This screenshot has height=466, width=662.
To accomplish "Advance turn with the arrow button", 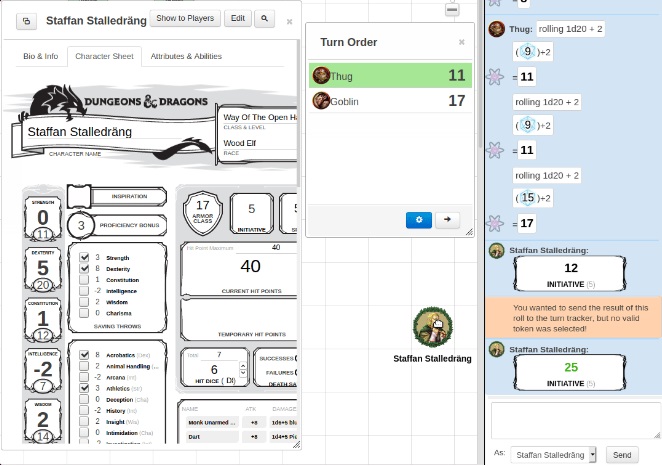I will pyautogui.click(x=447, y=219).
